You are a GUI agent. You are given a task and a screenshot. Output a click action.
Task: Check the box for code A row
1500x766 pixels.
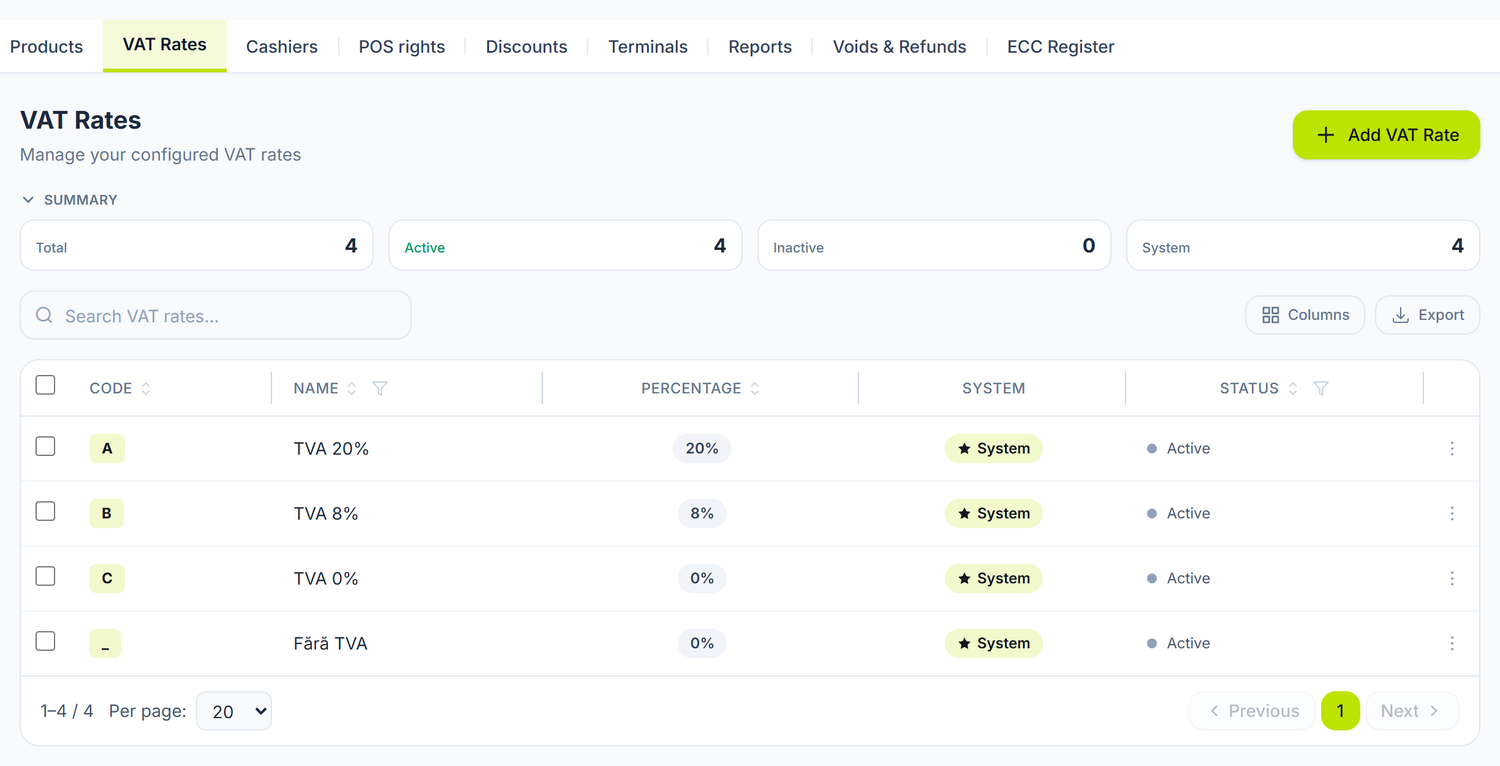tap(45, 446)
